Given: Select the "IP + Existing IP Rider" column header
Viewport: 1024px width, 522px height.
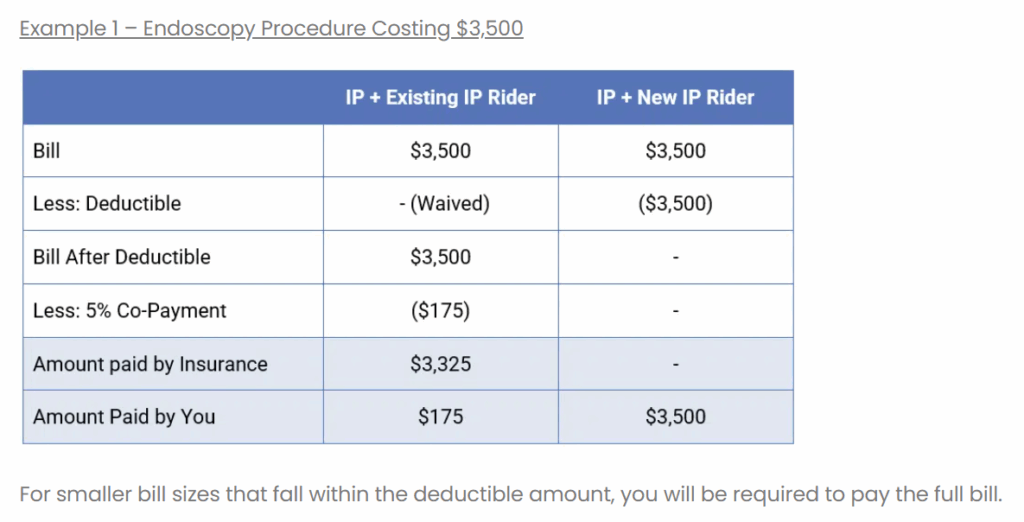Looking at the screenshot, I should [x=440, y=97].
